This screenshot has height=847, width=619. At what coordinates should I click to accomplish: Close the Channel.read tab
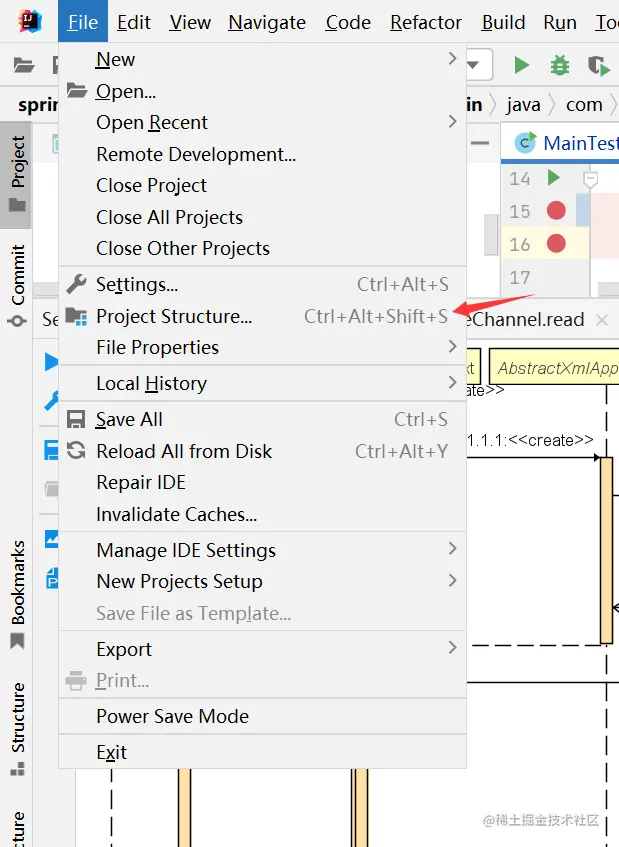(x=602, y=320)
